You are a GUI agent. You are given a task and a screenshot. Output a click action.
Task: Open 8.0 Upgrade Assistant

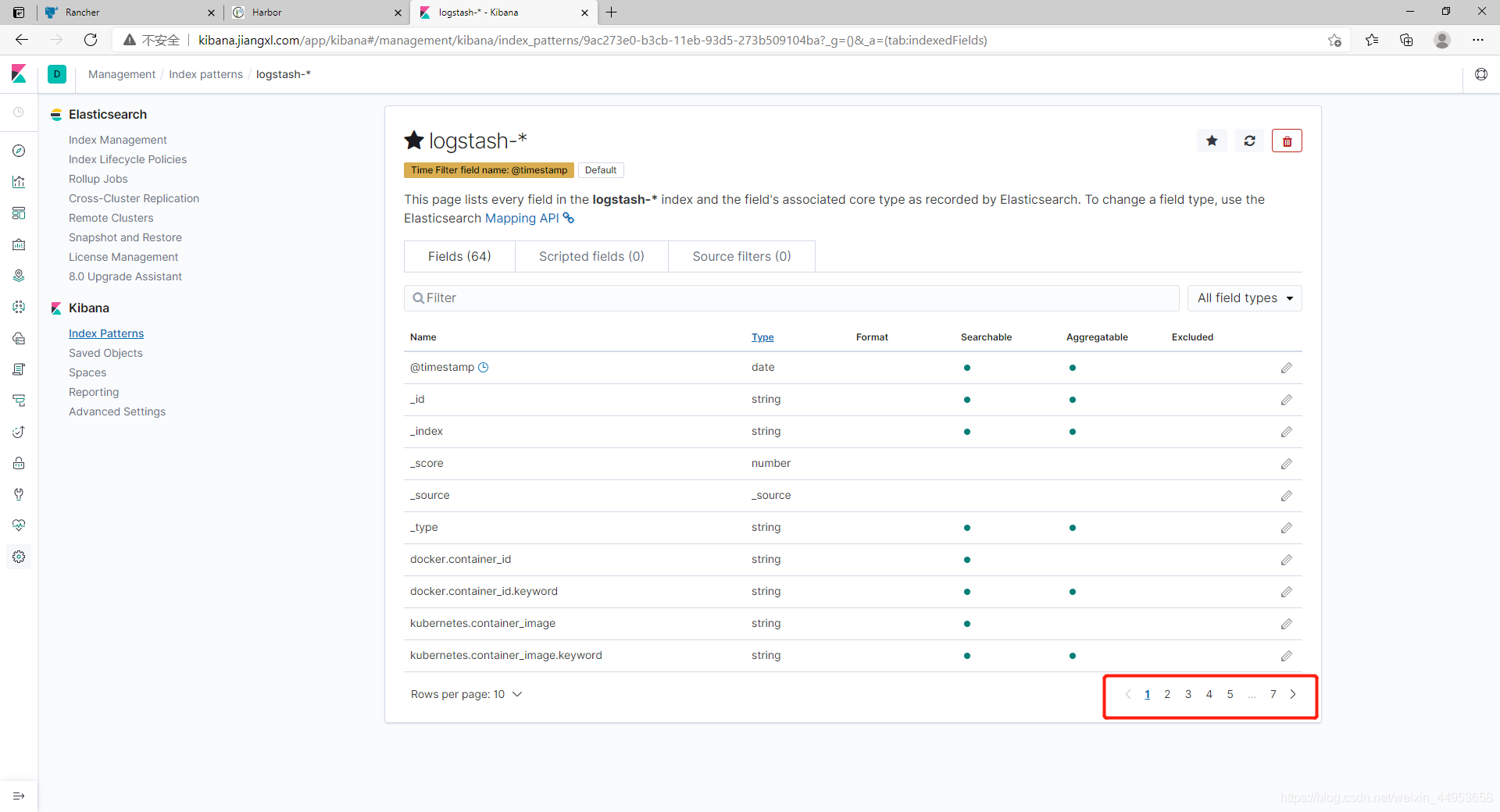click(125, 276)
